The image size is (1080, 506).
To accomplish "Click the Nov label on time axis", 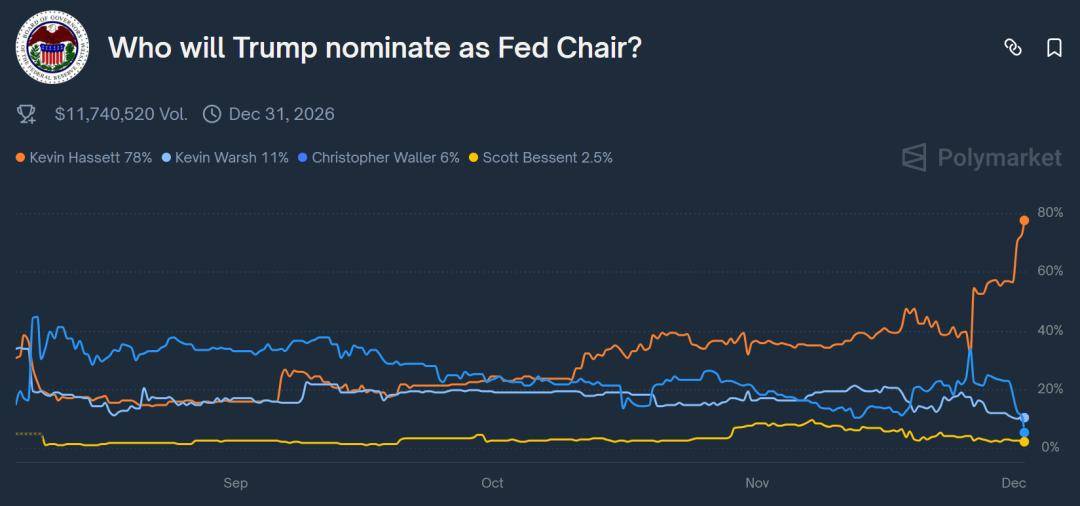I will (757, 483).
